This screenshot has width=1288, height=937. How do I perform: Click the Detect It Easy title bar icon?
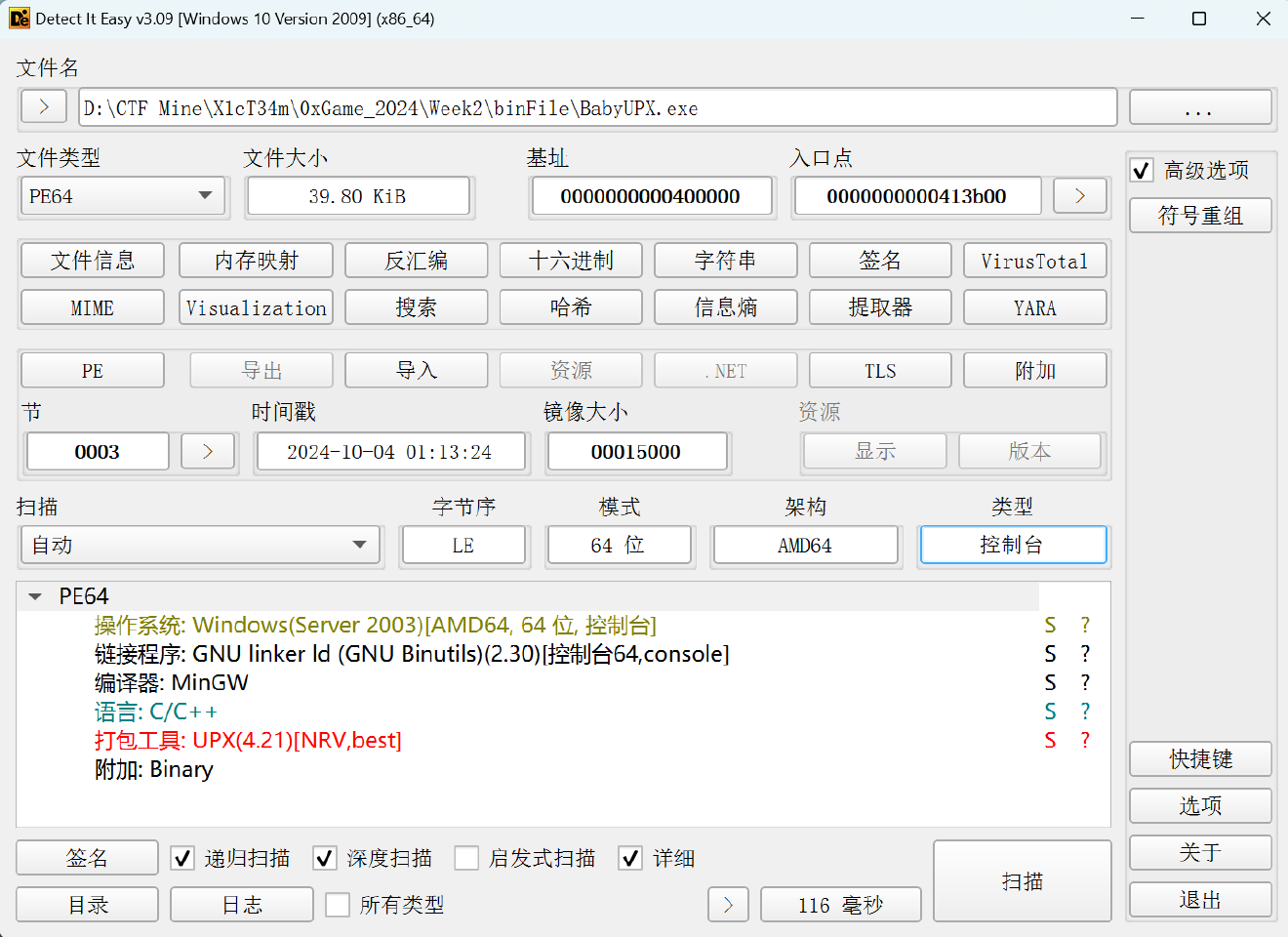[x=19, y=19]
